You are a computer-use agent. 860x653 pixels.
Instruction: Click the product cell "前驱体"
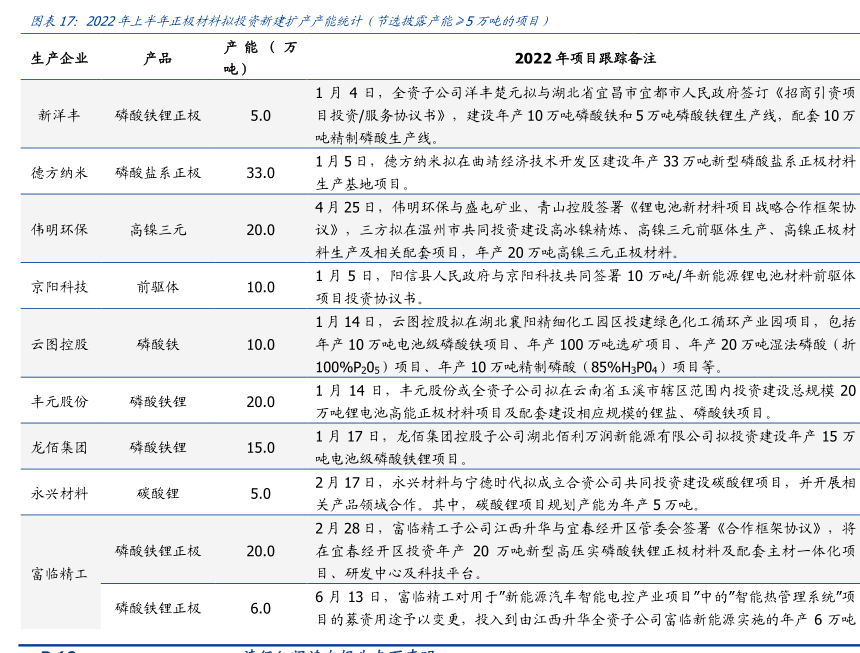pos(158,287)
